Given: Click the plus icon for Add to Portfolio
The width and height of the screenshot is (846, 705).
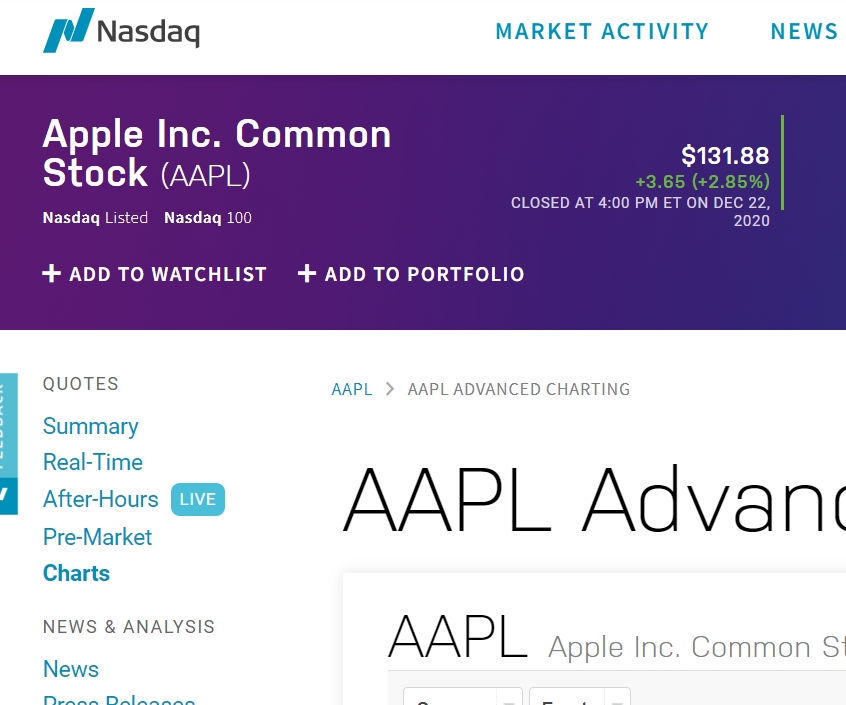Looking at the screenshot, I should (306, 273).
